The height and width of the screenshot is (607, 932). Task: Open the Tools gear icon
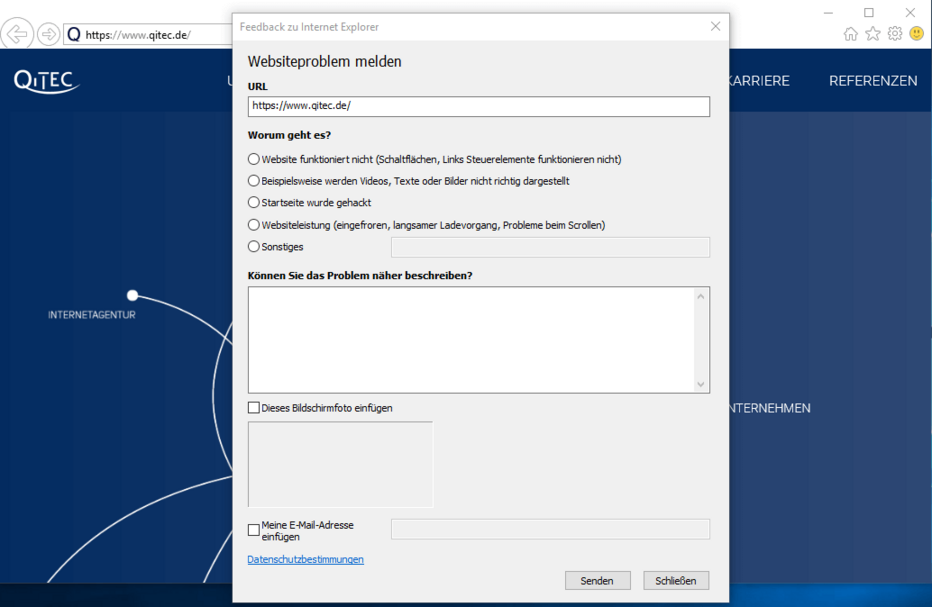point(895,34)
